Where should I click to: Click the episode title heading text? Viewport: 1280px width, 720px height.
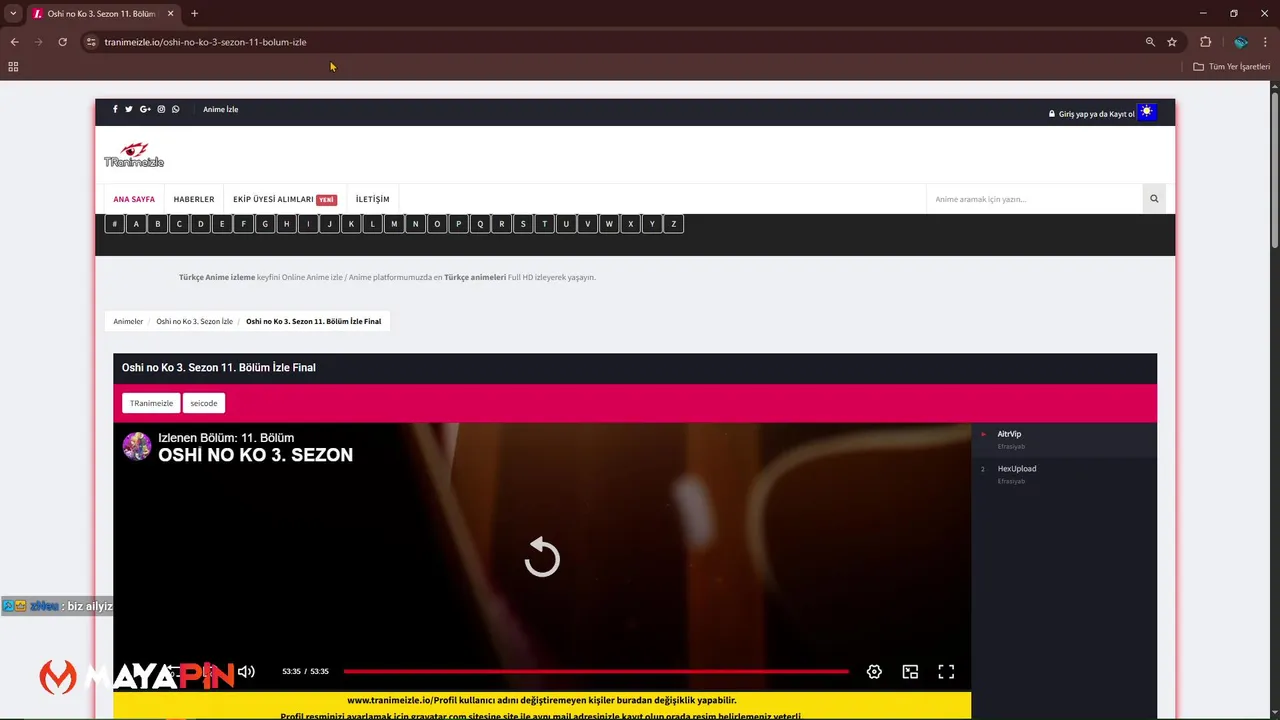coord(219,368)
